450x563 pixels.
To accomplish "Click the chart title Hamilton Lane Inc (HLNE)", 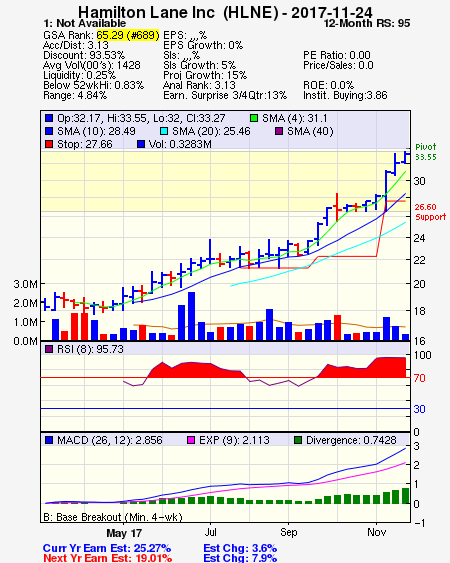I will pos(178,13).
